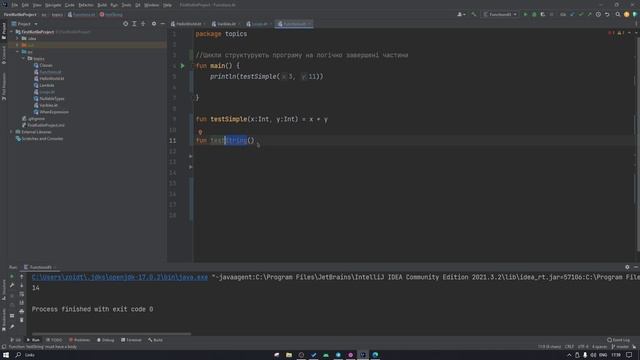The image size is (640, 360).
Task: Open Classes file in project tree
Action: tap(43, 65)
